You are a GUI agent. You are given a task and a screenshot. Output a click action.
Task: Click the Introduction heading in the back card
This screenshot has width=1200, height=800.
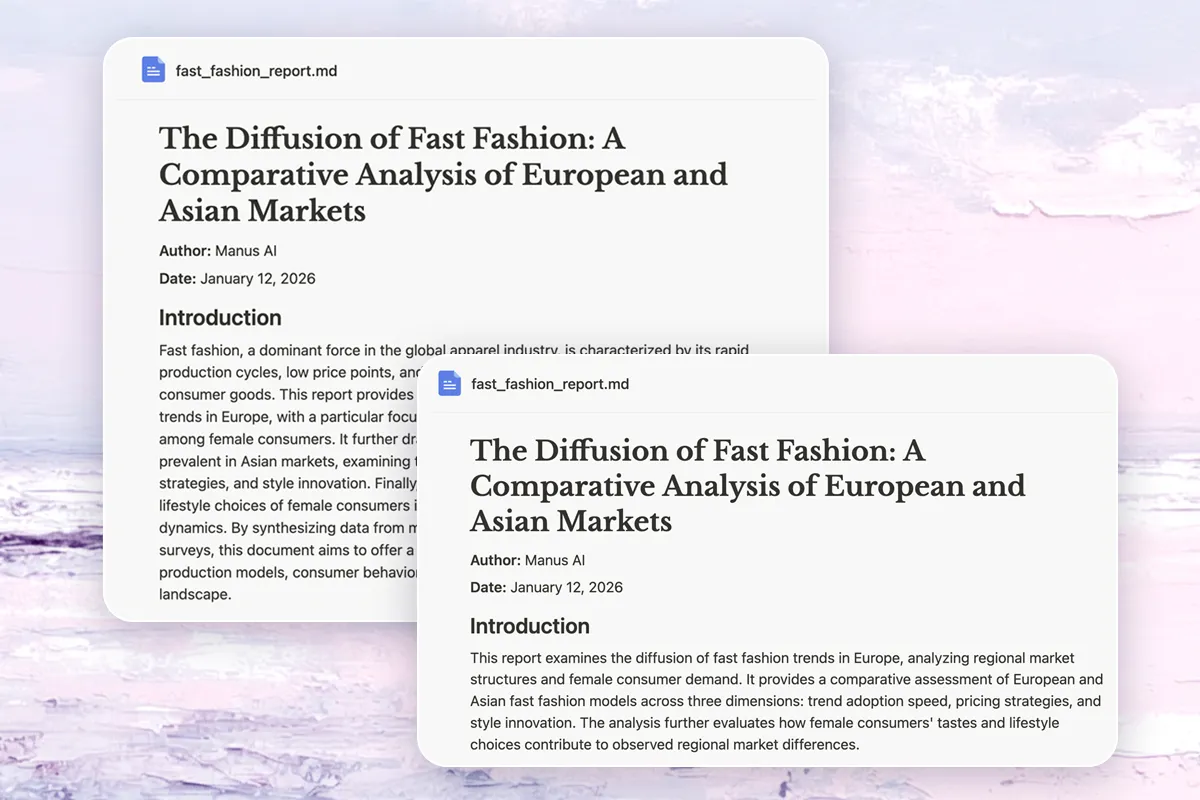[x=220, y=318]
